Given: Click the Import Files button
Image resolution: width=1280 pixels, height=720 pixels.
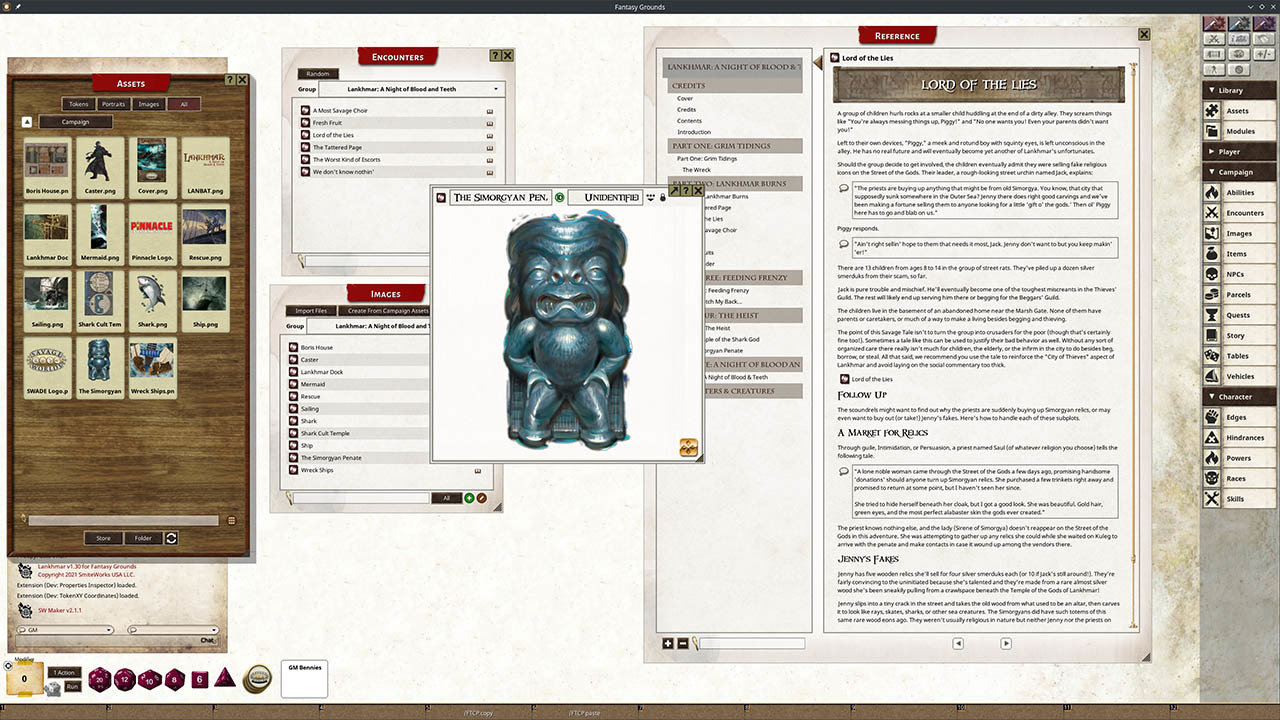Looking at the screenshot, I should point(312,311).
